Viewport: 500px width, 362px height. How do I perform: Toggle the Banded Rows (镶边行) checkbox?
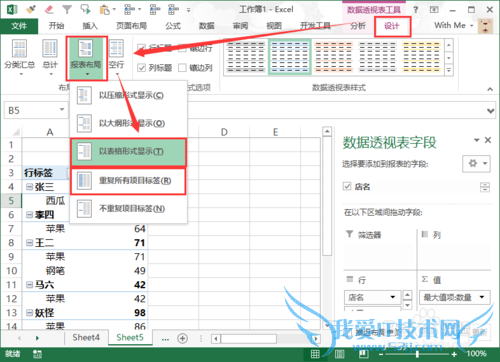pos(182,49)
